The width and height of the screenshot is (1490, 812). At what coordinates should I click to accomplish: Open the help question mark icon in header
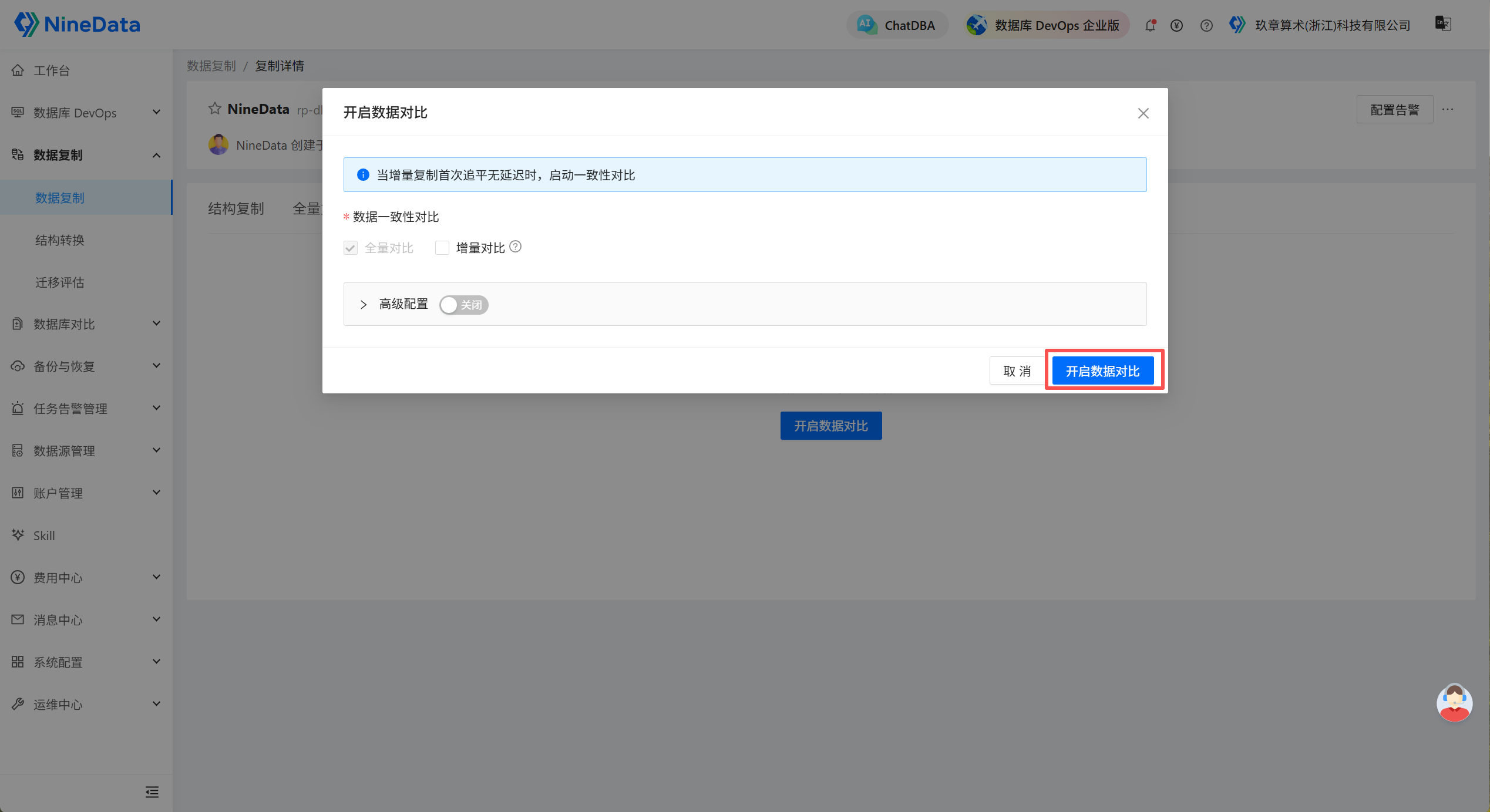(1206, 25)
